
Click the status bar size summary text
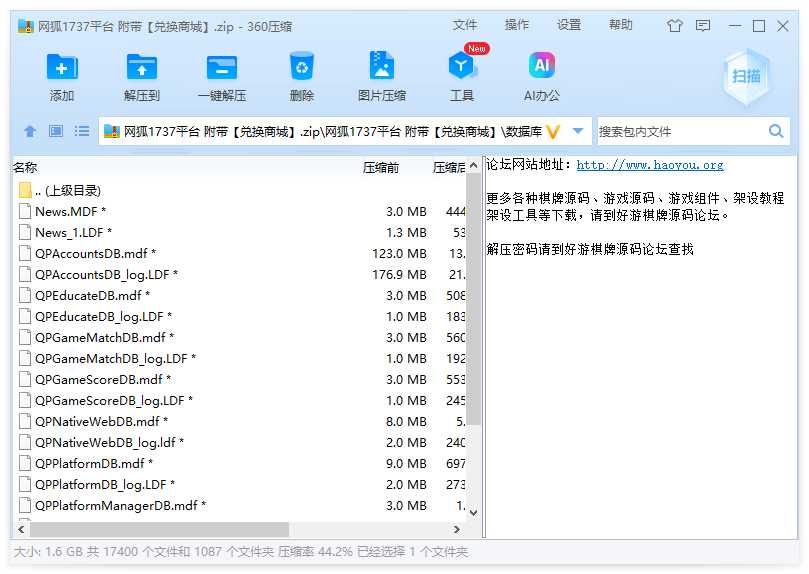coord(240,552)
